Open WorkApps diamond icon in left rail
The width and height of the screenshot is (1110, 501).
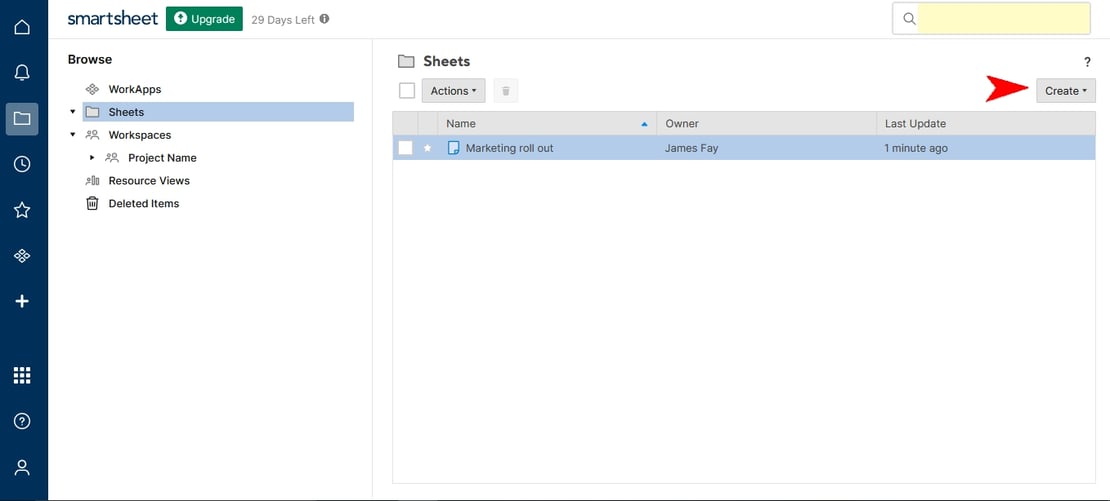[22, 256]
